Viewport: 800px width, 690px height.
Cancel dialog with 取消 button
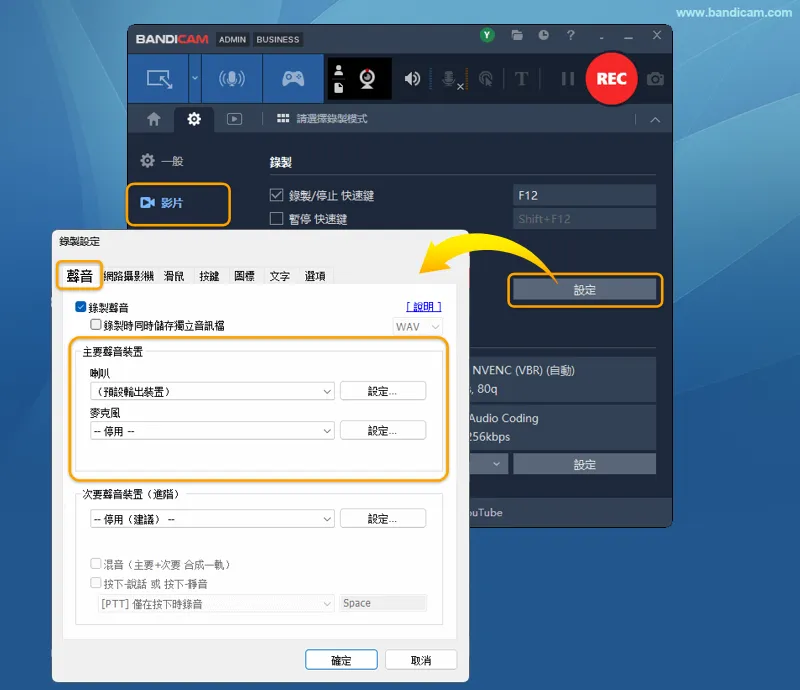point(421,660)
